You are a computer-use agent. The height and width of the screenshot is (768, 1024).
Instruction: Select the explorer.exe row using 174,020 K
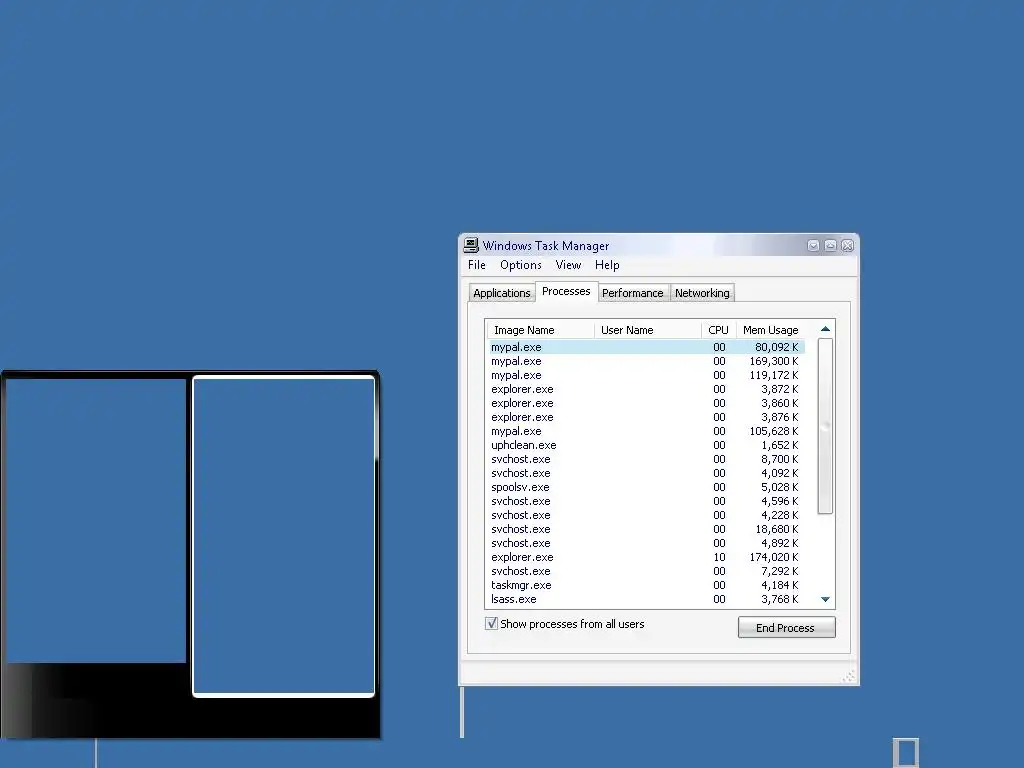[x=647, y=558]
